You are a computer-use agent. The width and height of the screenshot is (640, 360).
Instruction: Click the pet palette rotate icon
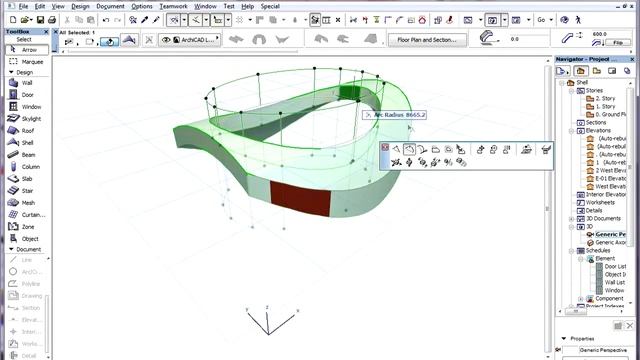[x=422, y=162]
